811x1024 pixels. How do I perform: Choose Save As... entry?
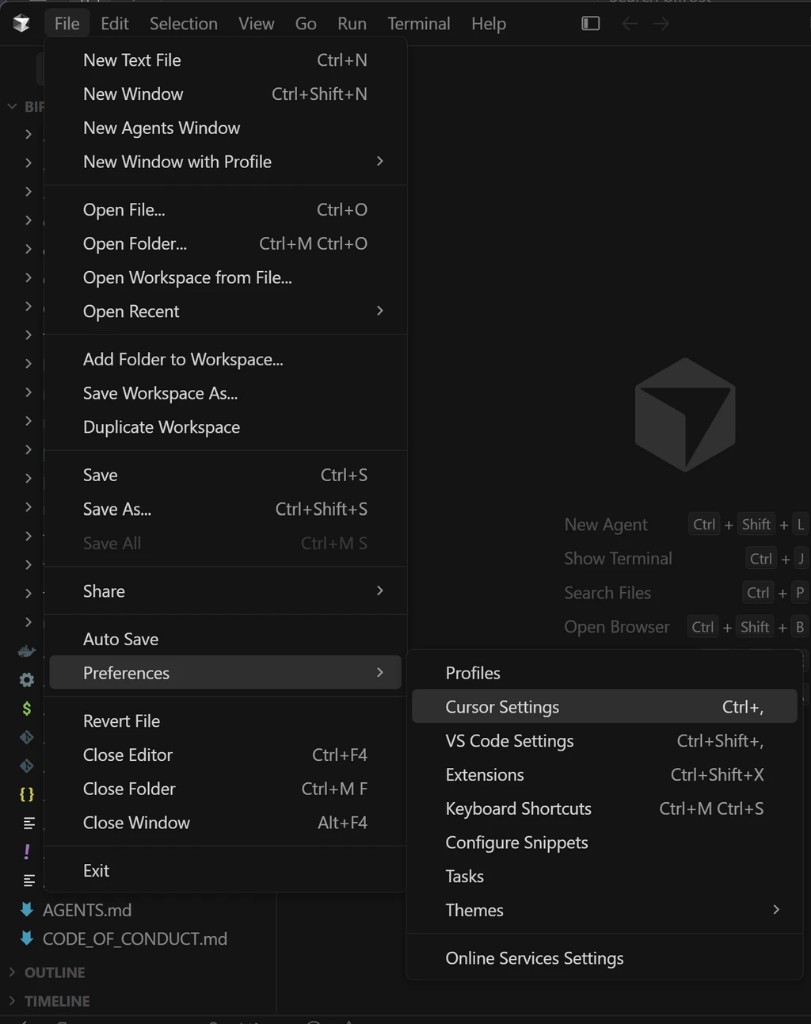pos(225,509)
